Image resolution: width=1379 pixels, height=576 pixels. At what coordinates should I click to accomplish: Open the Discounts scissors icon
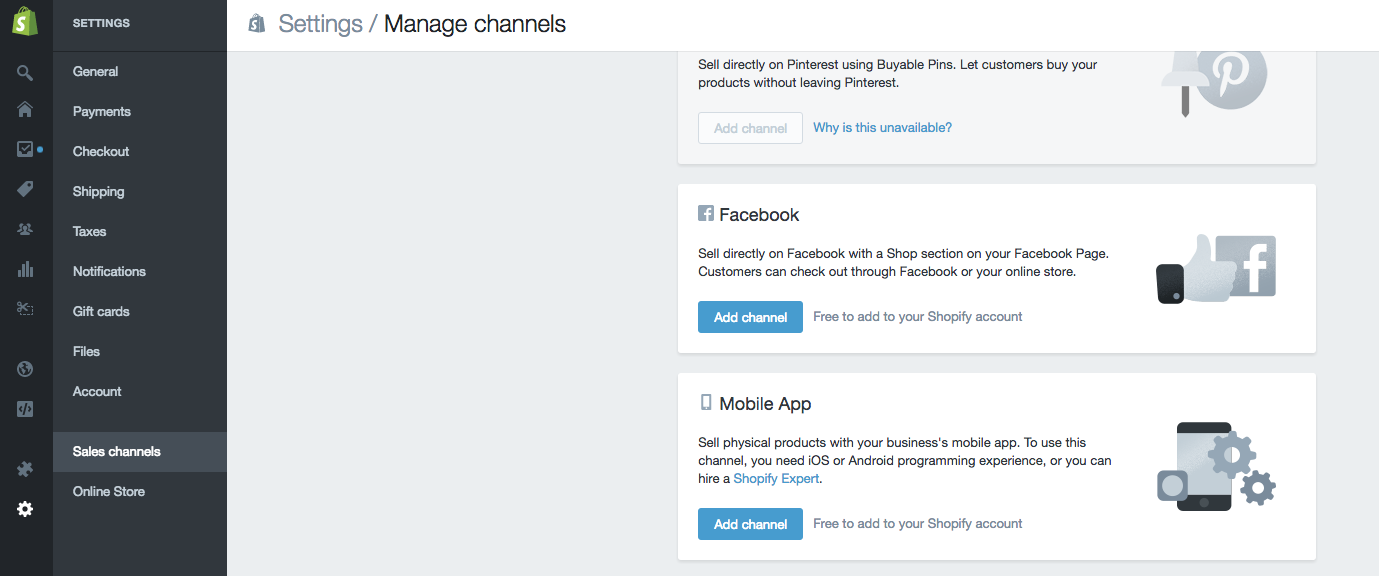(x=25, y=309)
